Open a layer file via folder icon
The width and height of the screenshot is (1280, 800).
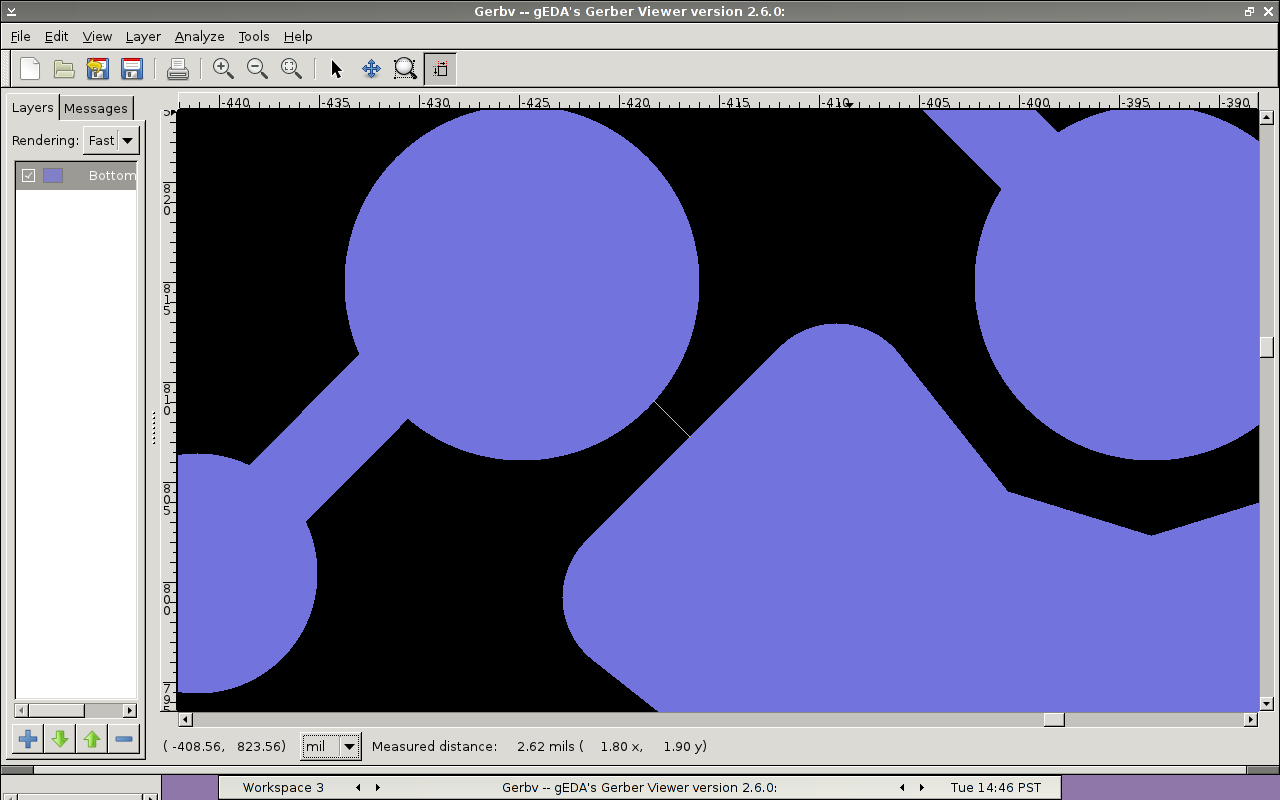tap(64, 69)
